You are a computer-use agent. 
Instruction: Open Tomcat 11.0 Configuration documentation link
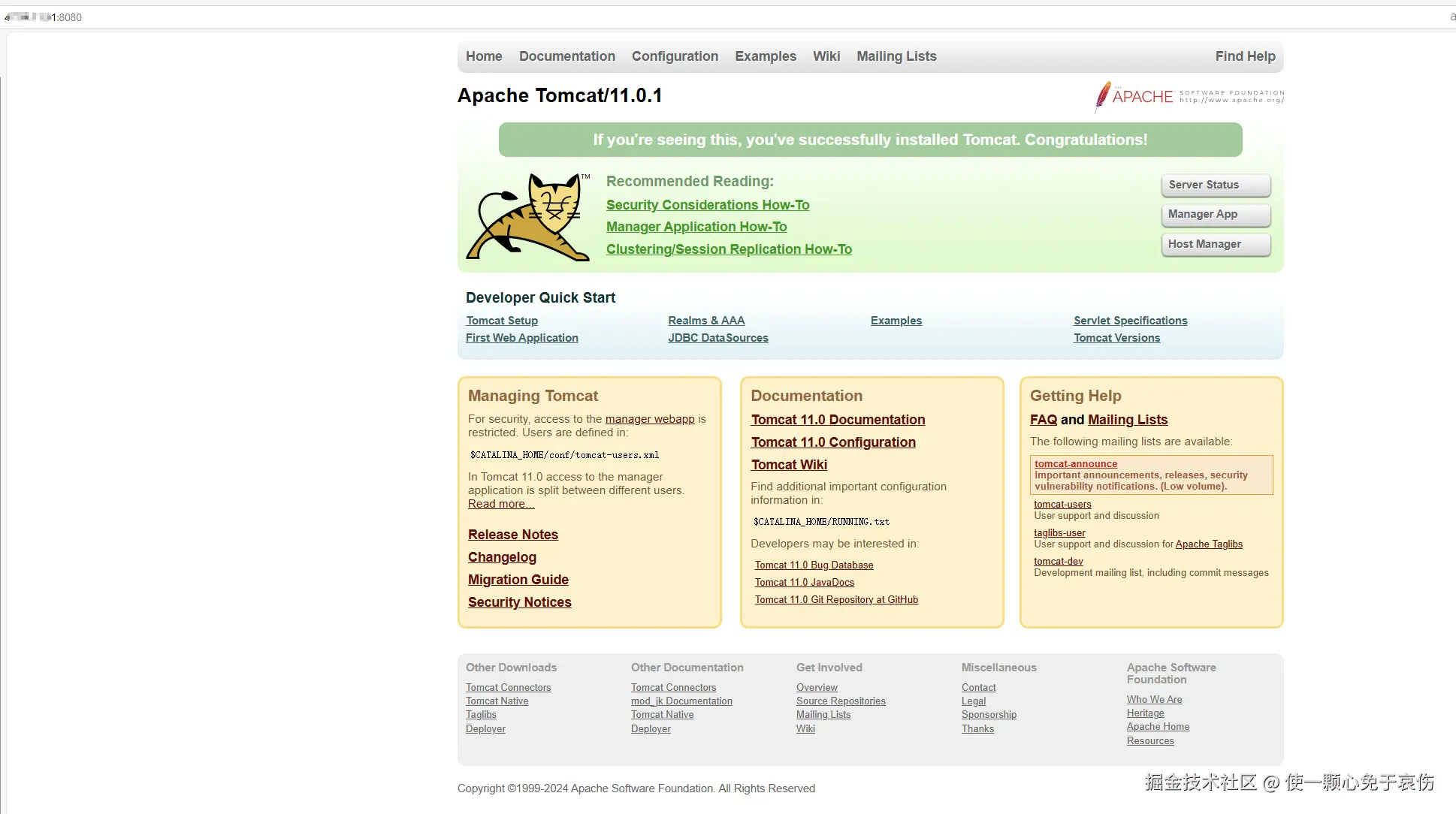[x=832, y=442]
